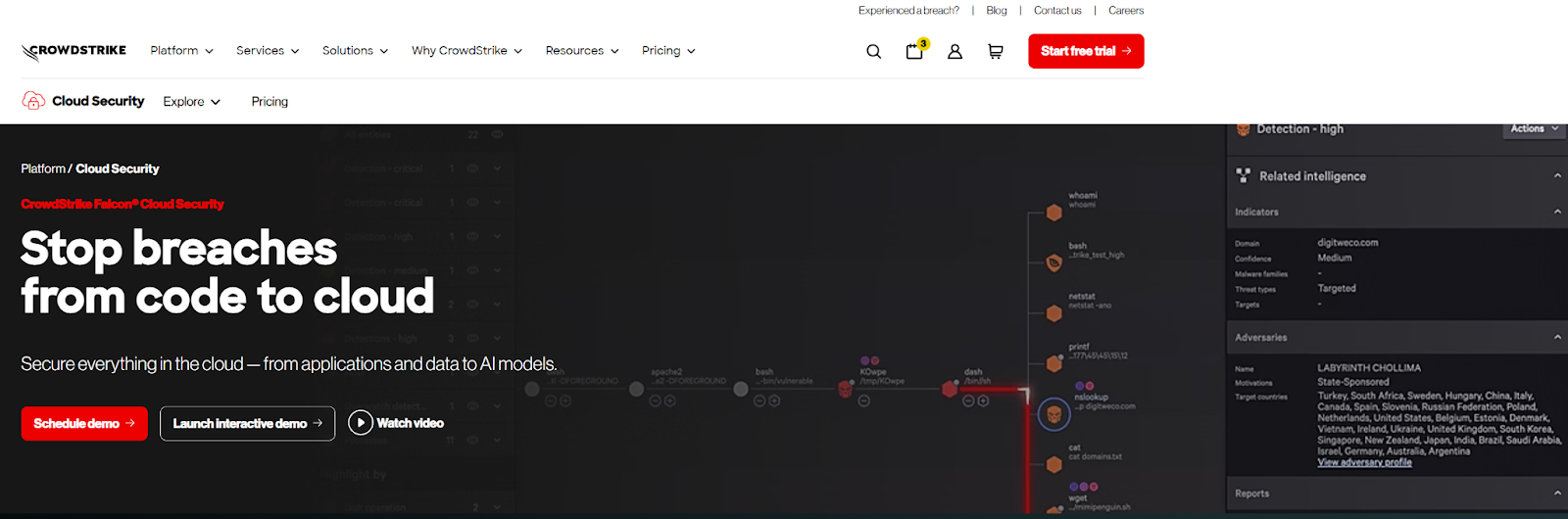The width and height of the screenshot is (1568, 519).
Task: Select the netstat -ano process node
Action: [x=1053, y=313]
